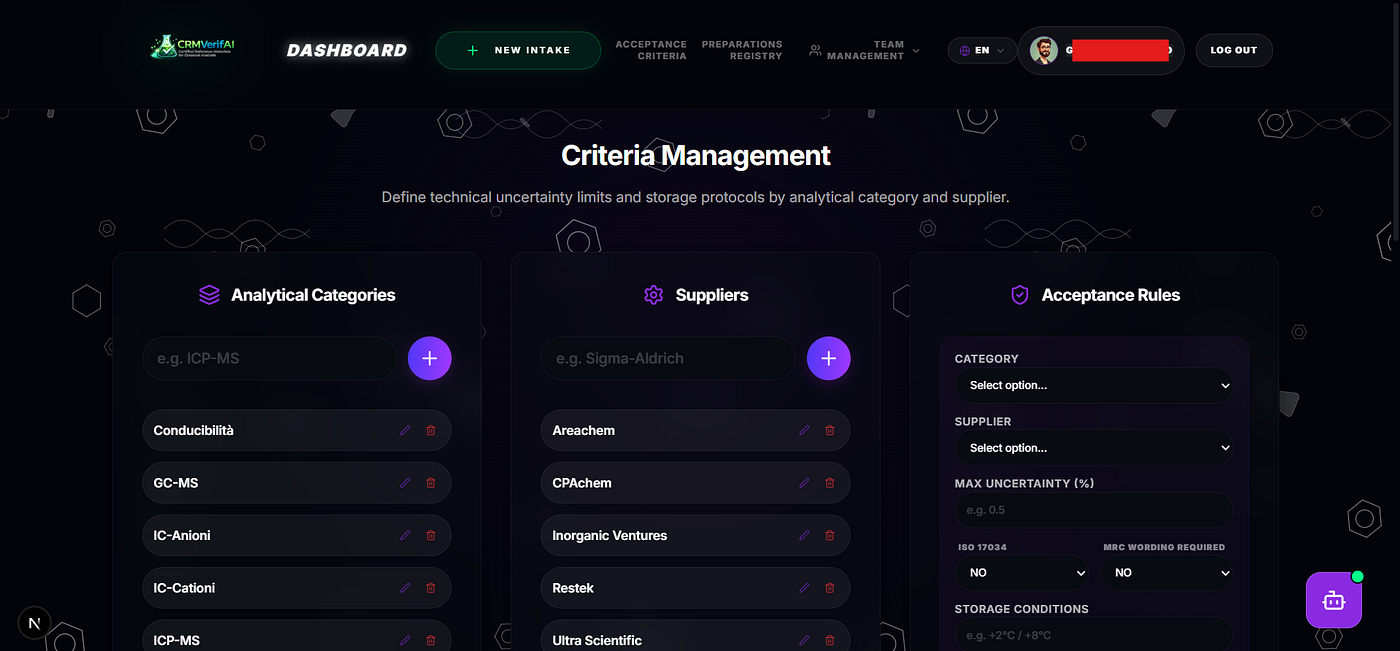
Task: Click the Max Uncertainty input field
Action: (1094, 510)
